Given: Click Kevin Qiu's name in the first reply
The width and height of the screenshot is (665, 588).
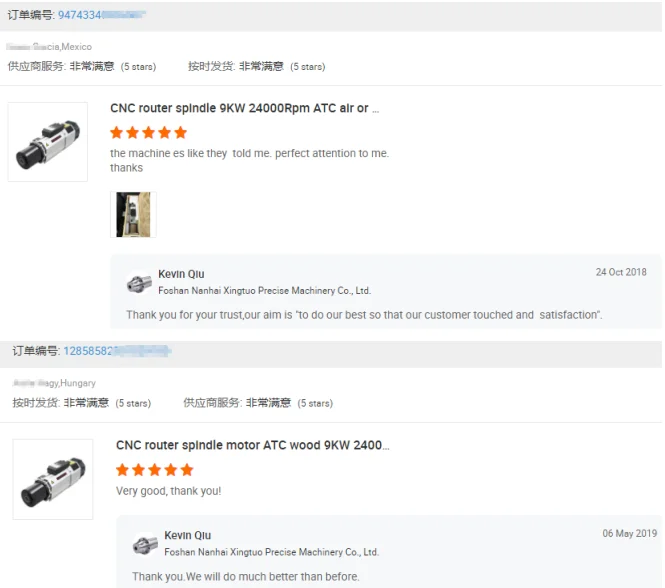Looking at the screenshot, I should [x=181, y=274].
